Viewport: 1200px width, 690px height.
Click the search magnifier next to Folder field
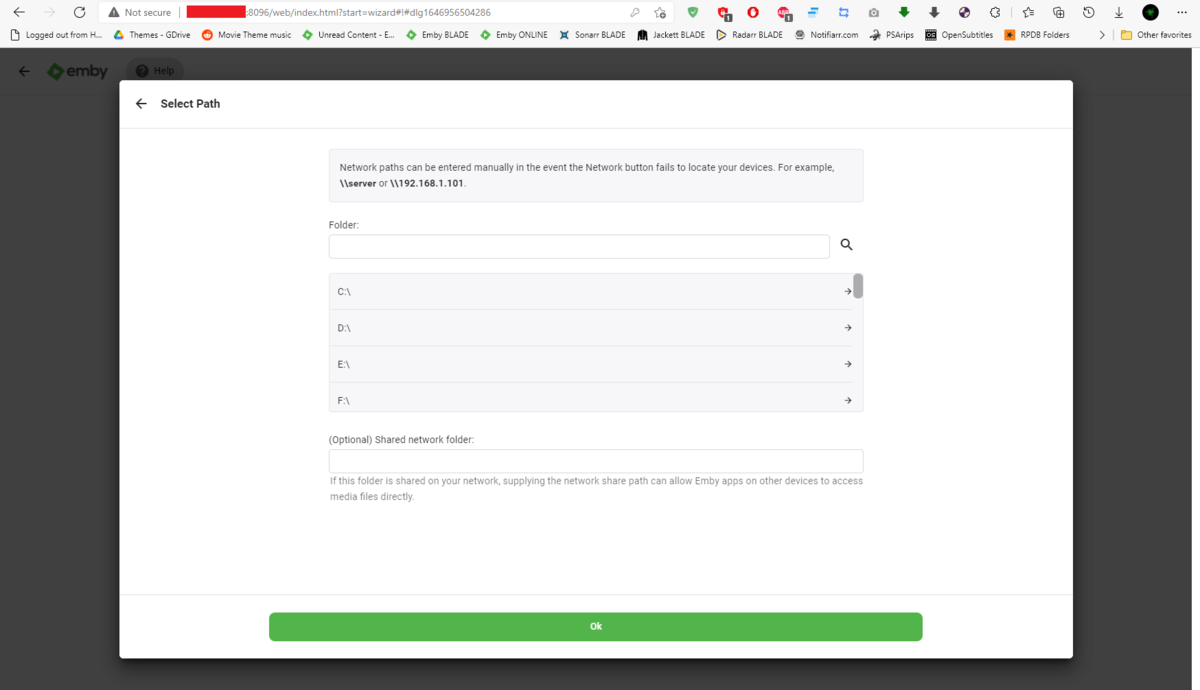(846, 245)
